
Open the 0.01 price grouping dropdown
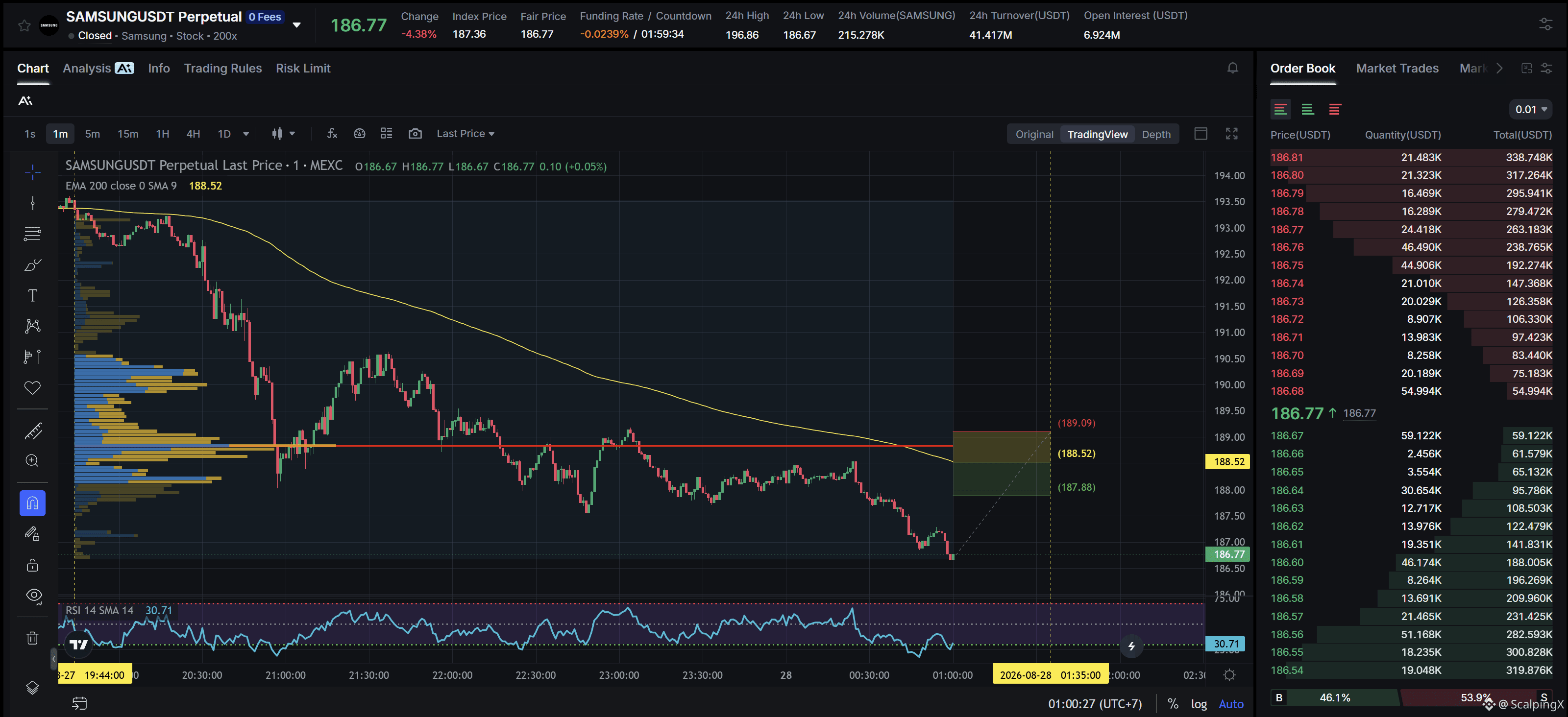pos(1530,110)
